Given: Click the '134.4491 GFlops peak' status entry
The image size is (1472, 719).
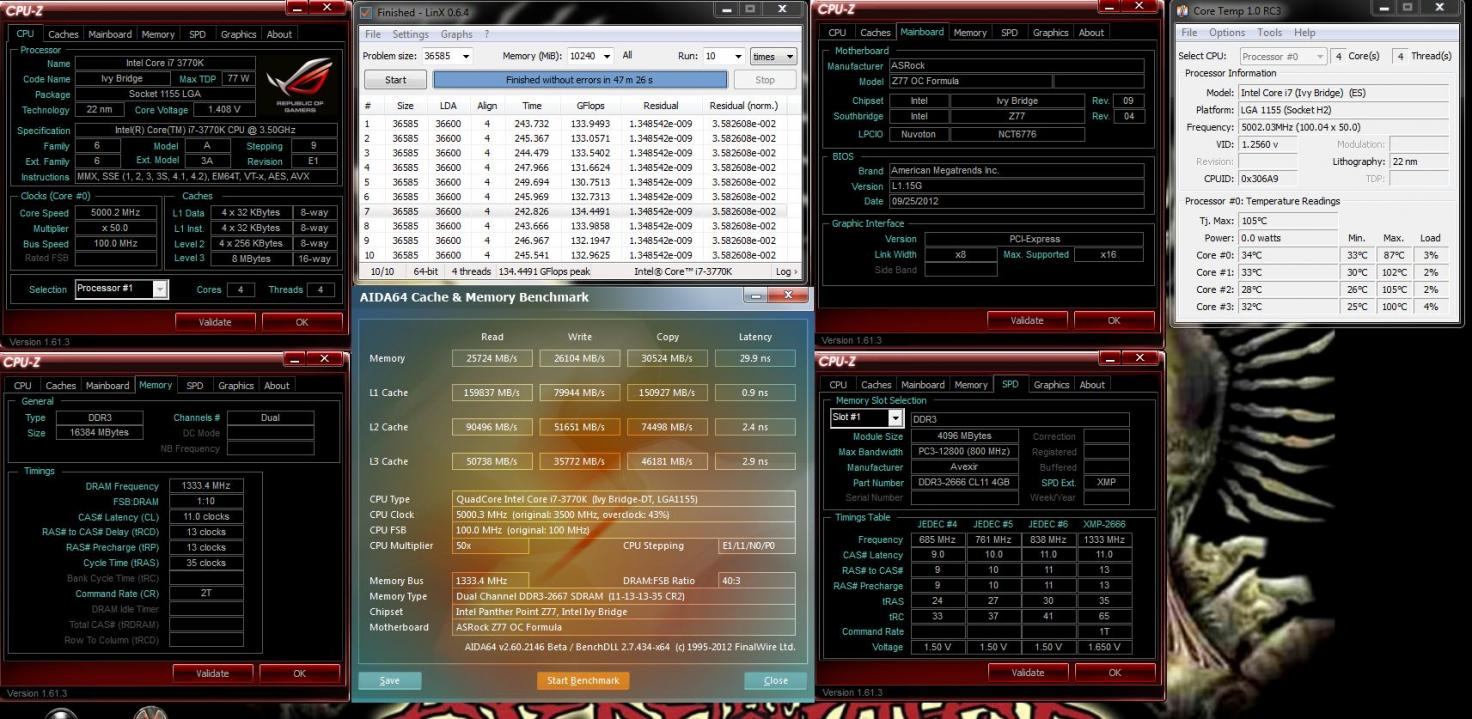Looking at the screenshot, I should 544,271.
